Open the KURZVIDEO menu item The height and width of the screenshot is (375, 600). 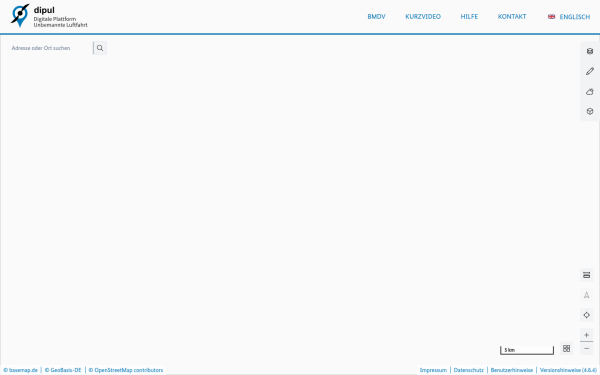coord(423,16)
